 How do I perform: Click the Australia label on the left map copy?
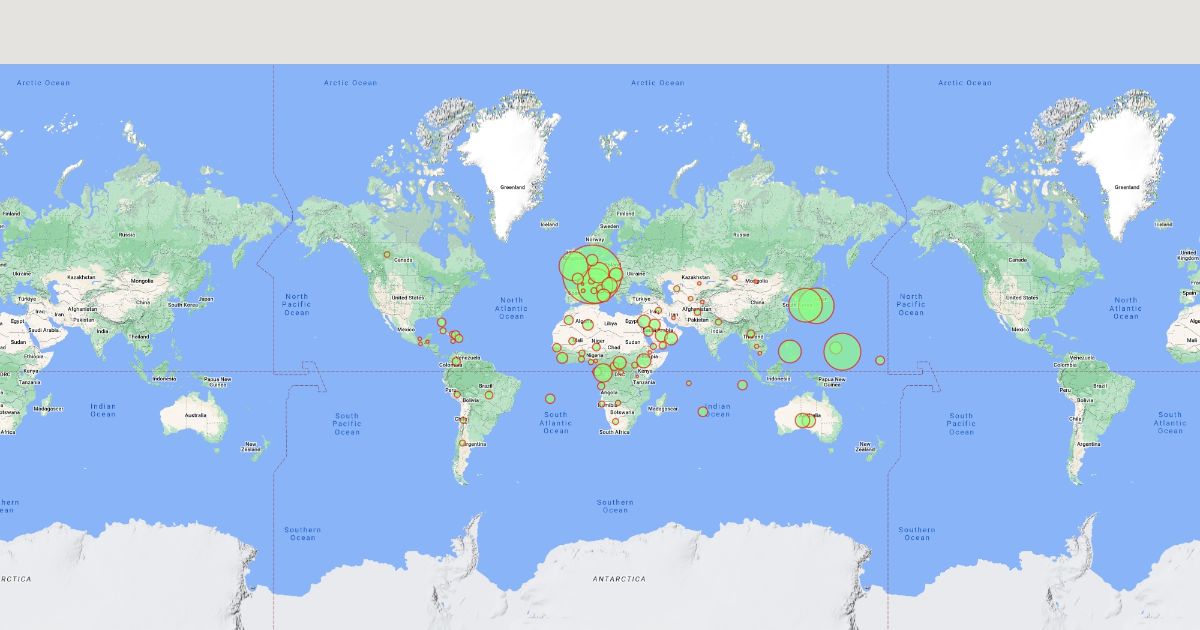pyautogui.click(x=195, y=415)
